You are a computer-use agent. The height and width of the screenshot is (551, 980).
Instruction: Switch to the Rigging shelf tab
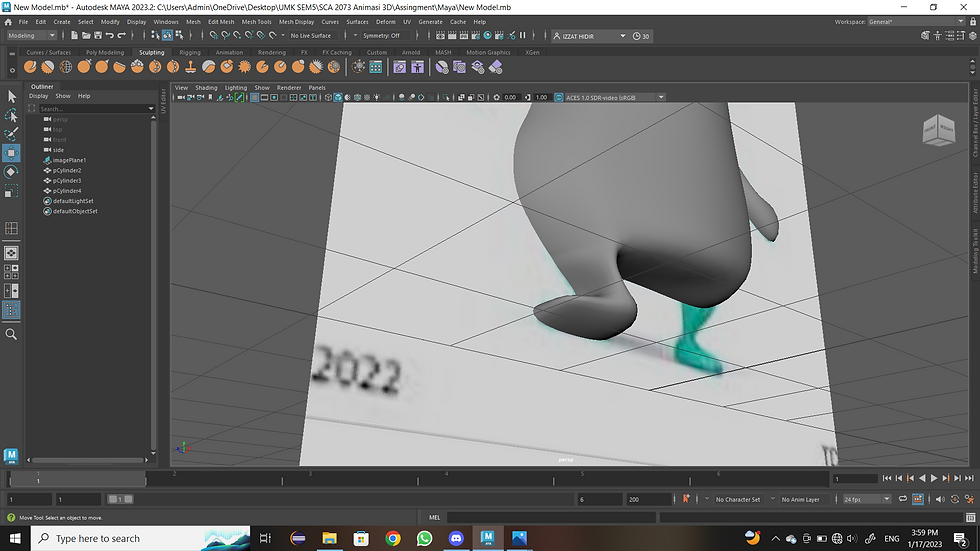click(189, 52)
